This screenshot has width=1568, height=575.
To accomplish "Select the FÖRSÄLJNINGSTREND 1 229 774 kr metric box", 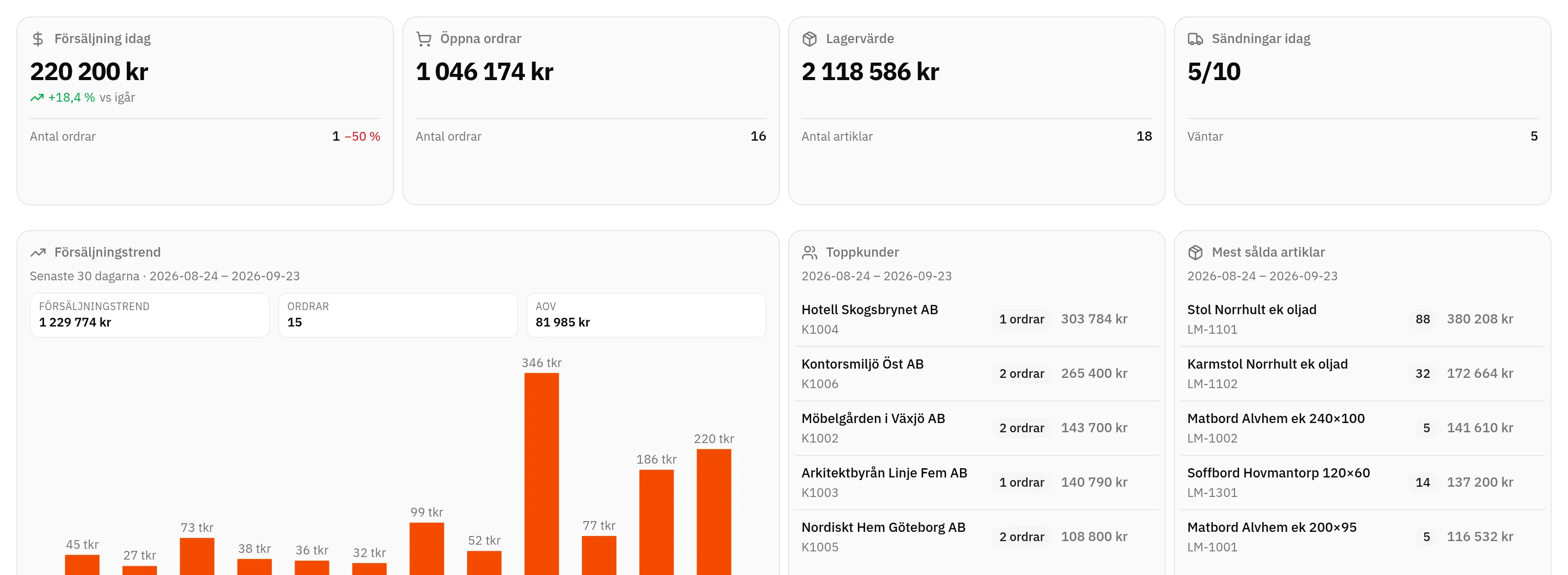I will pyautogui.click(x=150, y=315).
